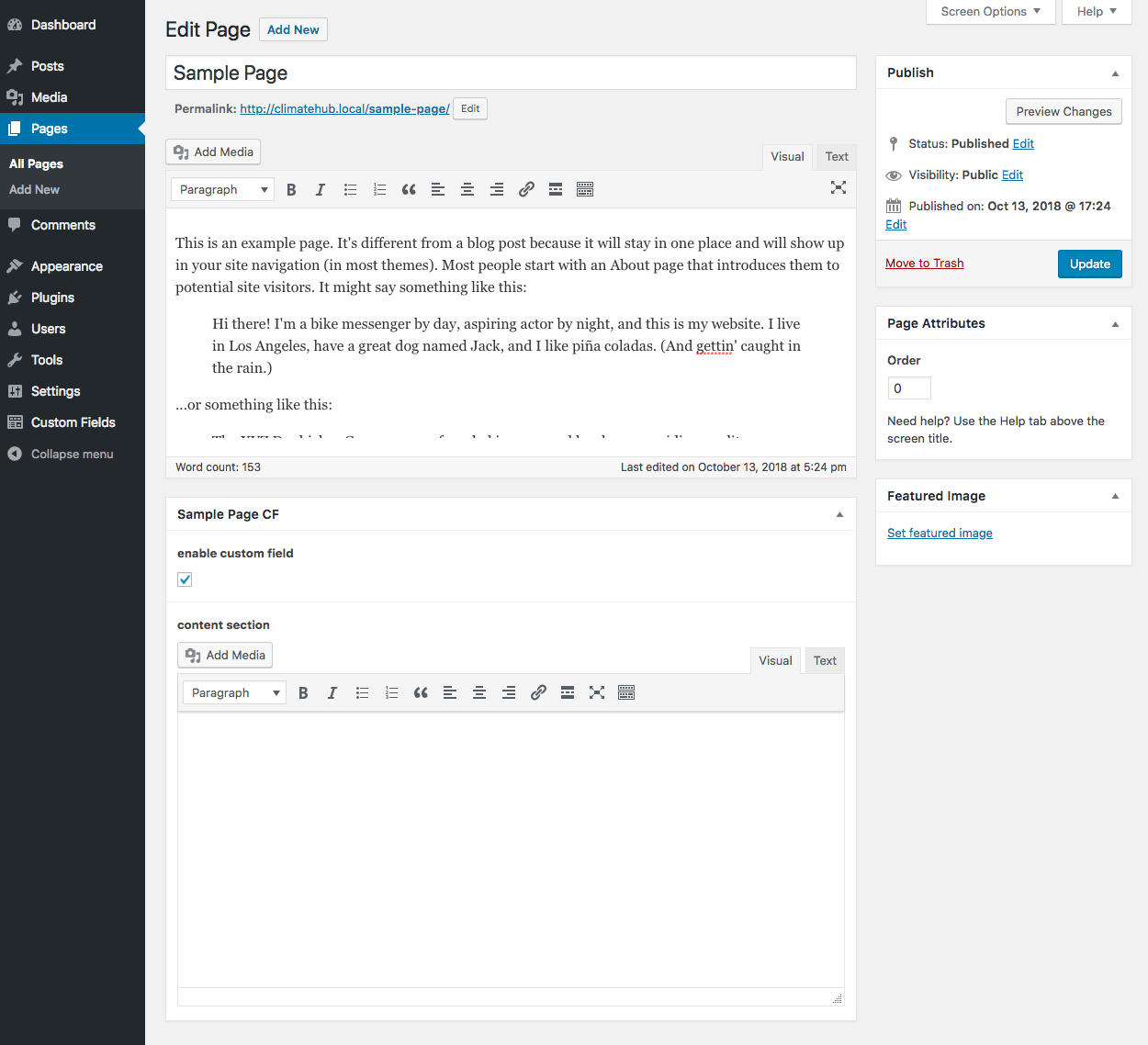
Task: Open Plugins in sidebar menu
Action: click(x=73, y=298)
